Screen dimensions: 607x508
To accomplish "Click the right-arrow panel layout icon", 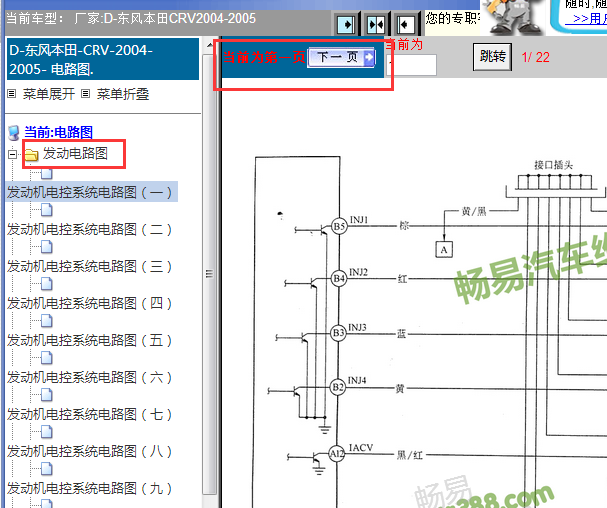I will click(x=346, y=24).
